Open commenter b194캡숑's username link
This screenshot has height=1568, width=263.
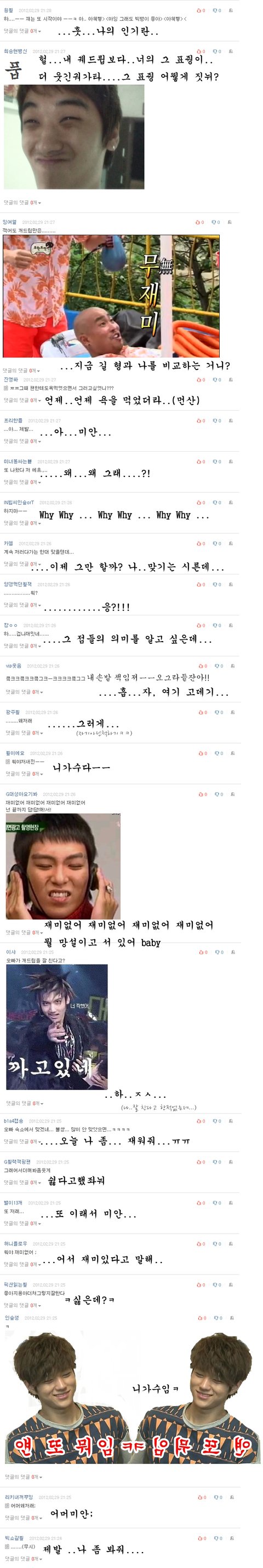click(x=13, y=1121)
